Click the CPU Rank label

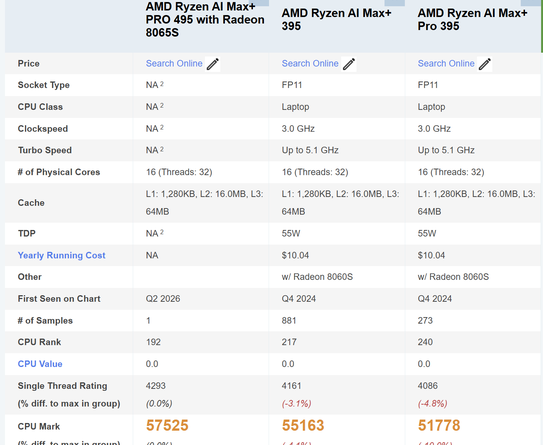(x=39, y=342)
